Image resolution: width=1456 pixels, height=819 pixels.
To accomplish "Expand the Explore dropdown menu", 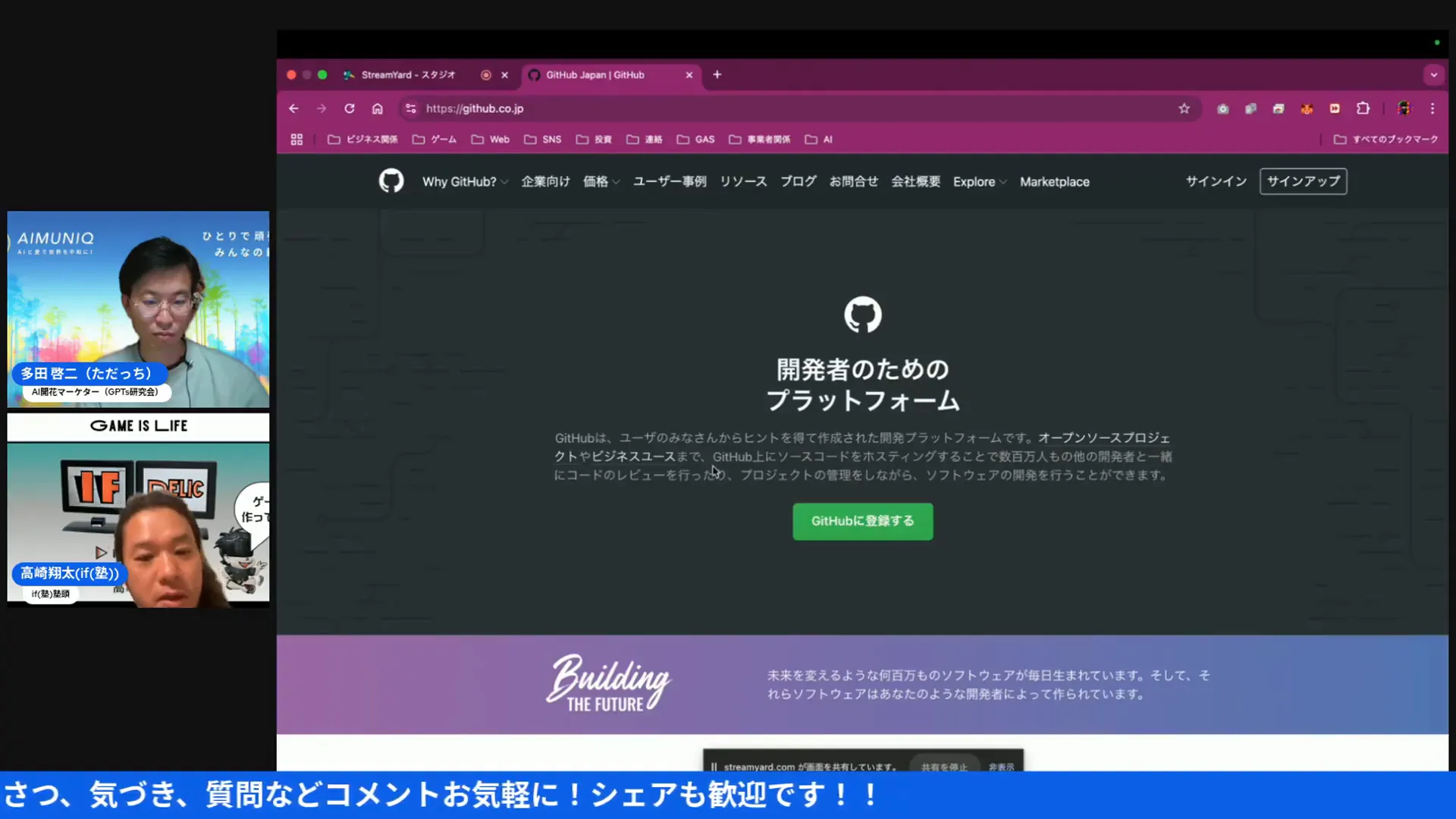I will pyautogui.click(x=980, y=182).
